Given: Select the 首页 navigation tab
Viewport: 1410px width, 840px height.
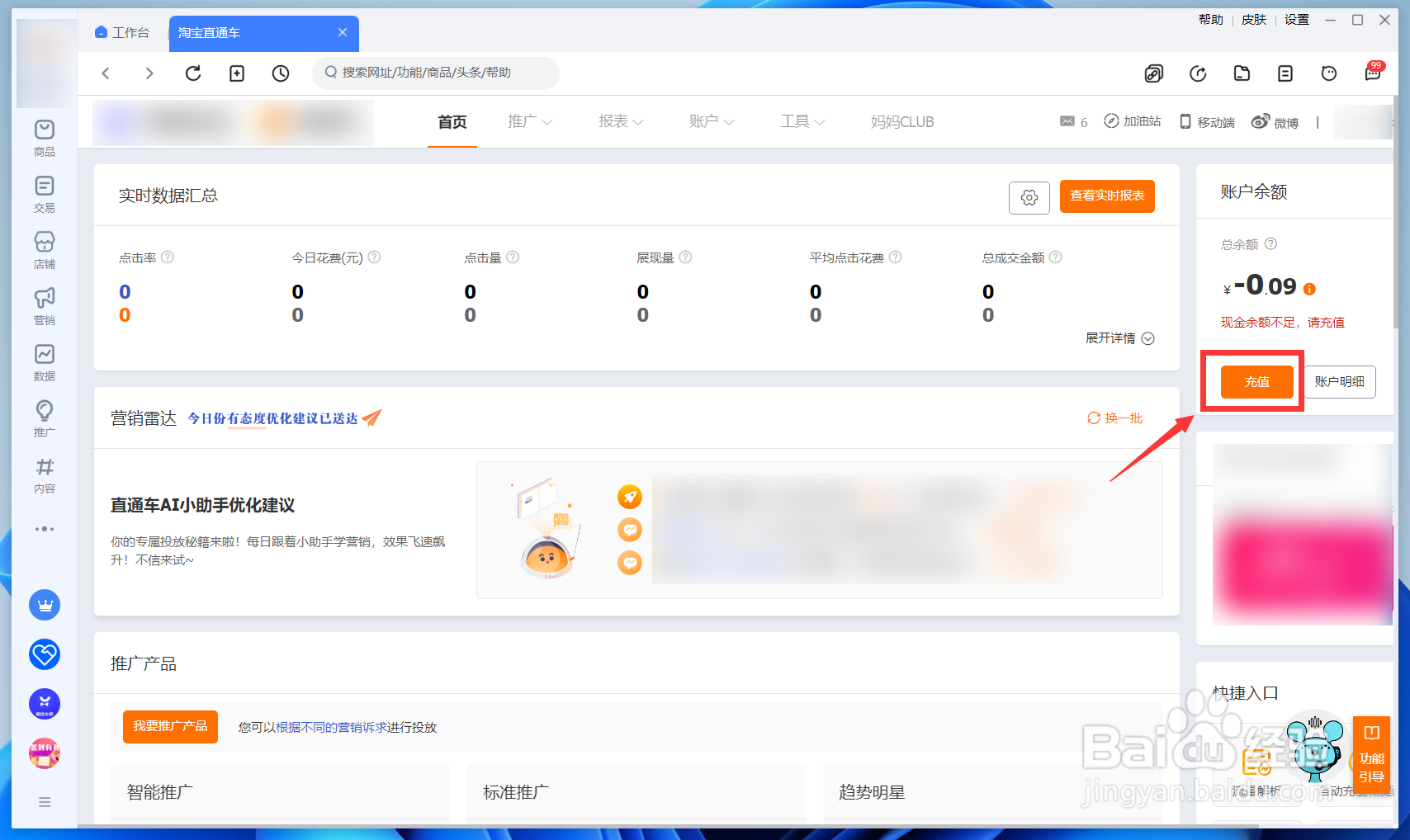Looking at the screenshot, I should 452,122.
